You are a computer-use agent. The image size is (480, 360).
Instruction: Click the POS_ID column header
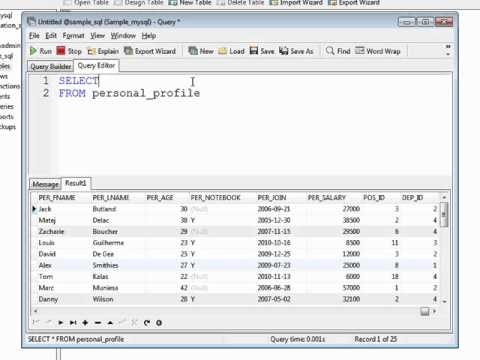pyautogui.click(x=374, y=198)
